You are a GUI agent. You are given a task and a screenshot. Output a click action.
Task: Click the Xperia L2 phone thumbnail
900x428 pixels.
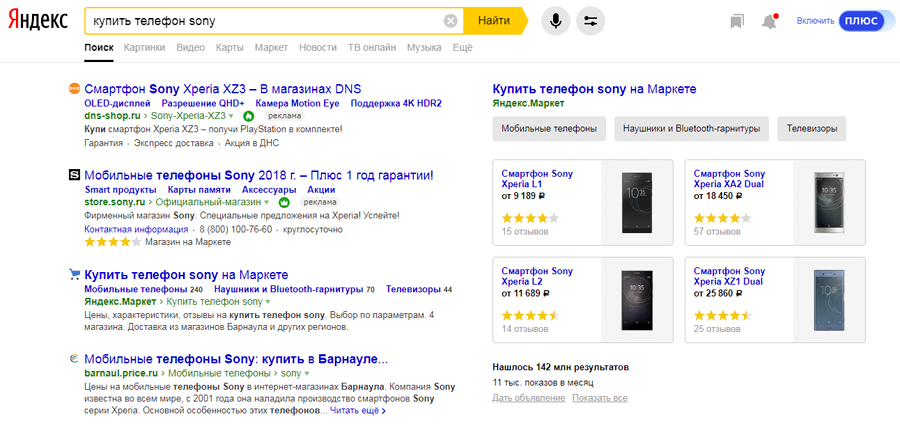[637, 300]
